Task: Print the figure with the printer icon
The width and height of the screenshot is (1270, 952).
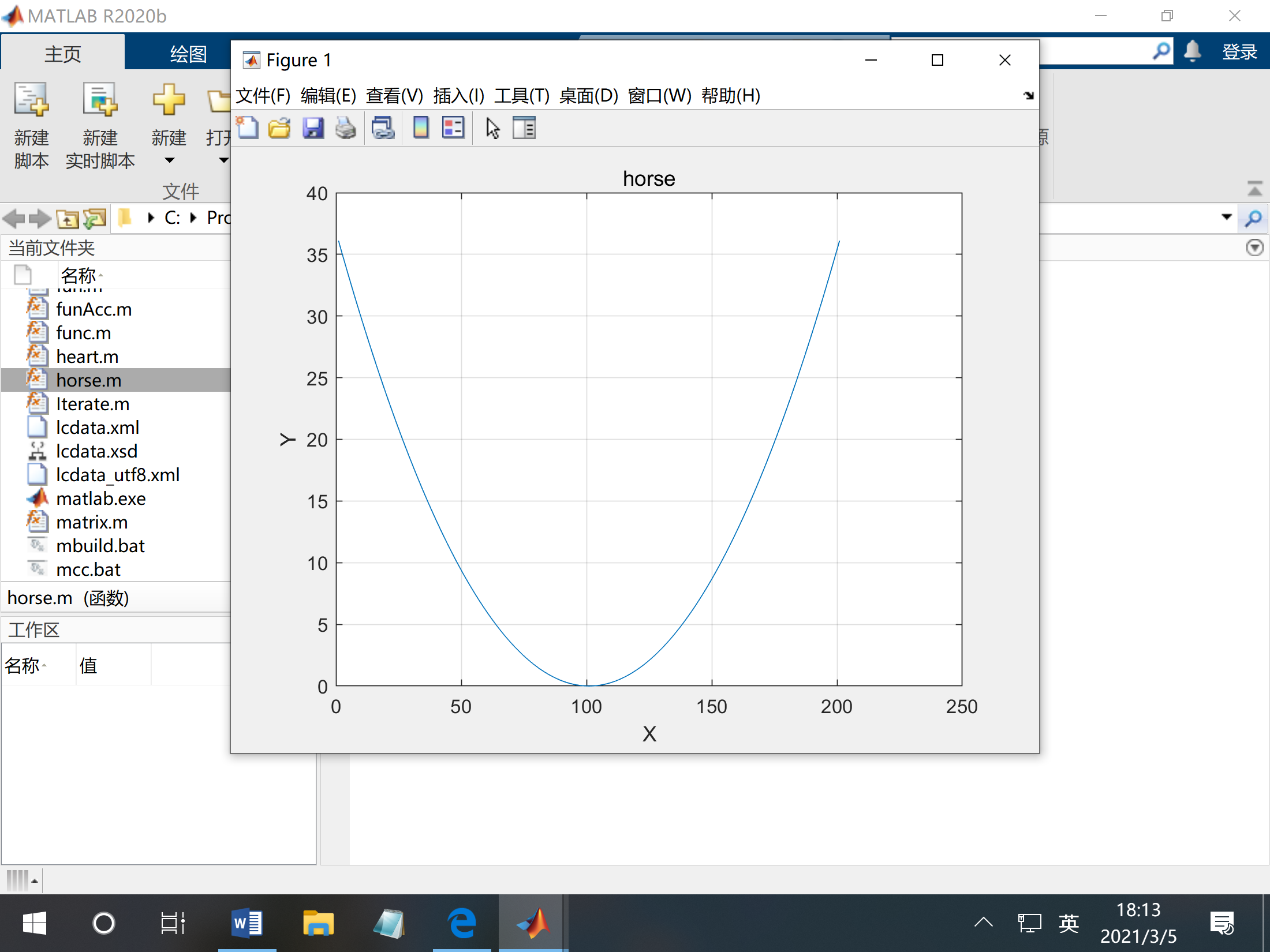Action: point(346,128)
